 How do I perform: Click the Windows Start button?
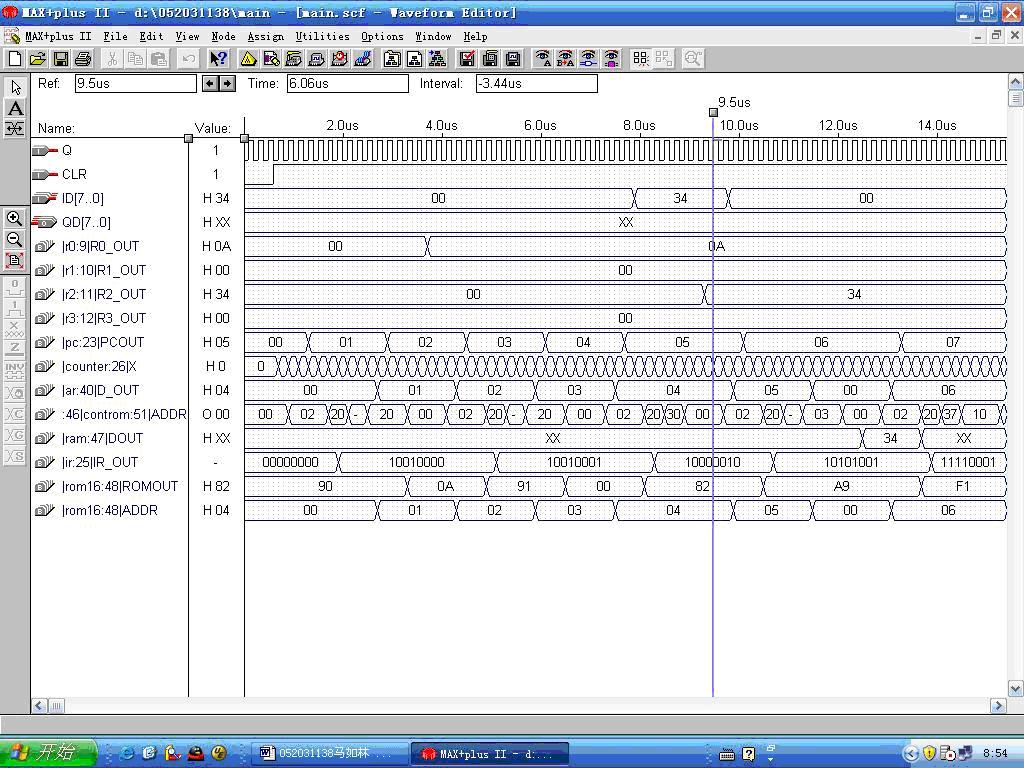48,753
